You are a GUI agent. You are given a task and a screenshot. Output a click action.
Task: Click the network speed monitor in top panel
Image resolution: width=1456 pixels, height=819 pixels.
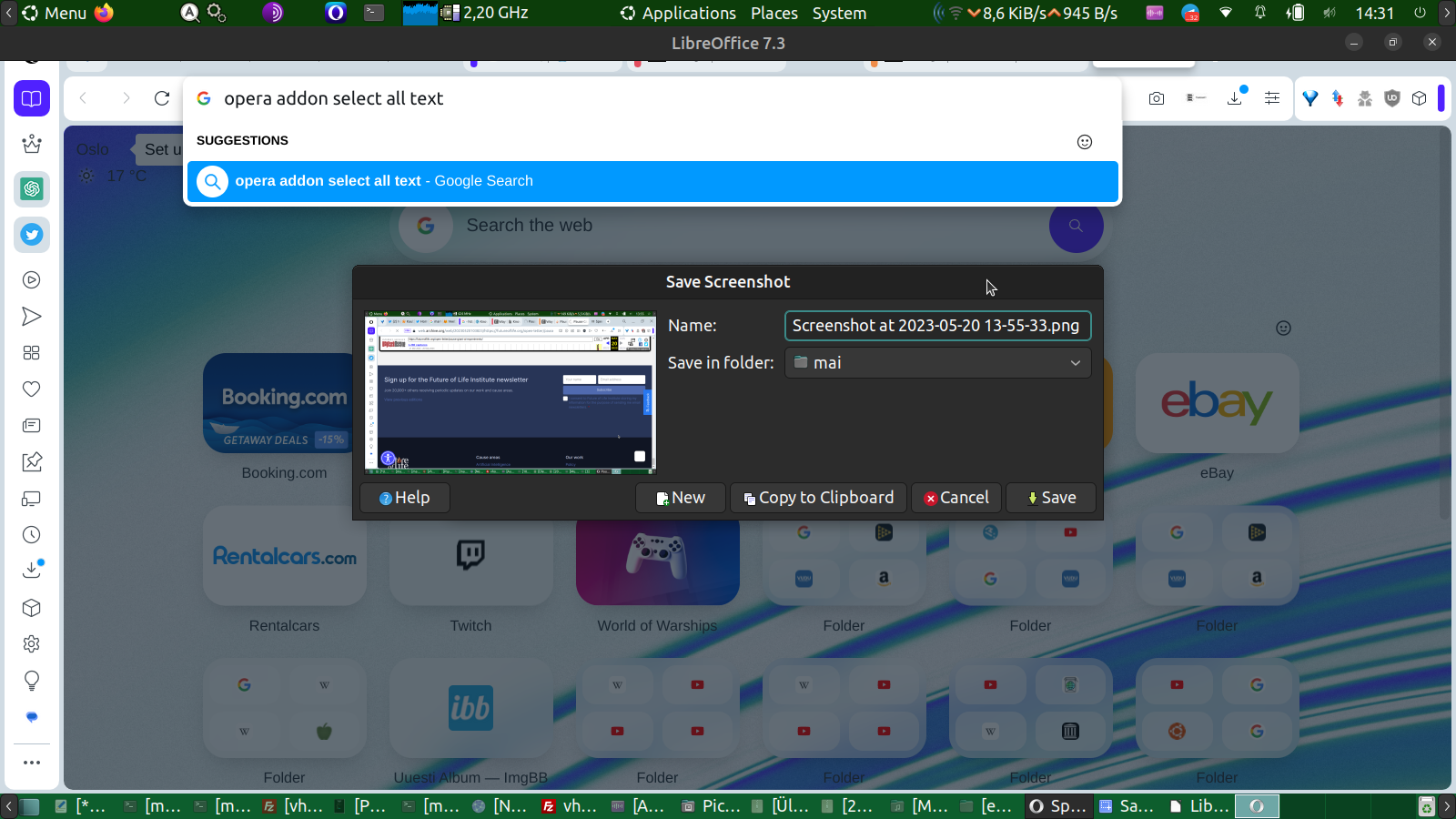pos(1042,13)
